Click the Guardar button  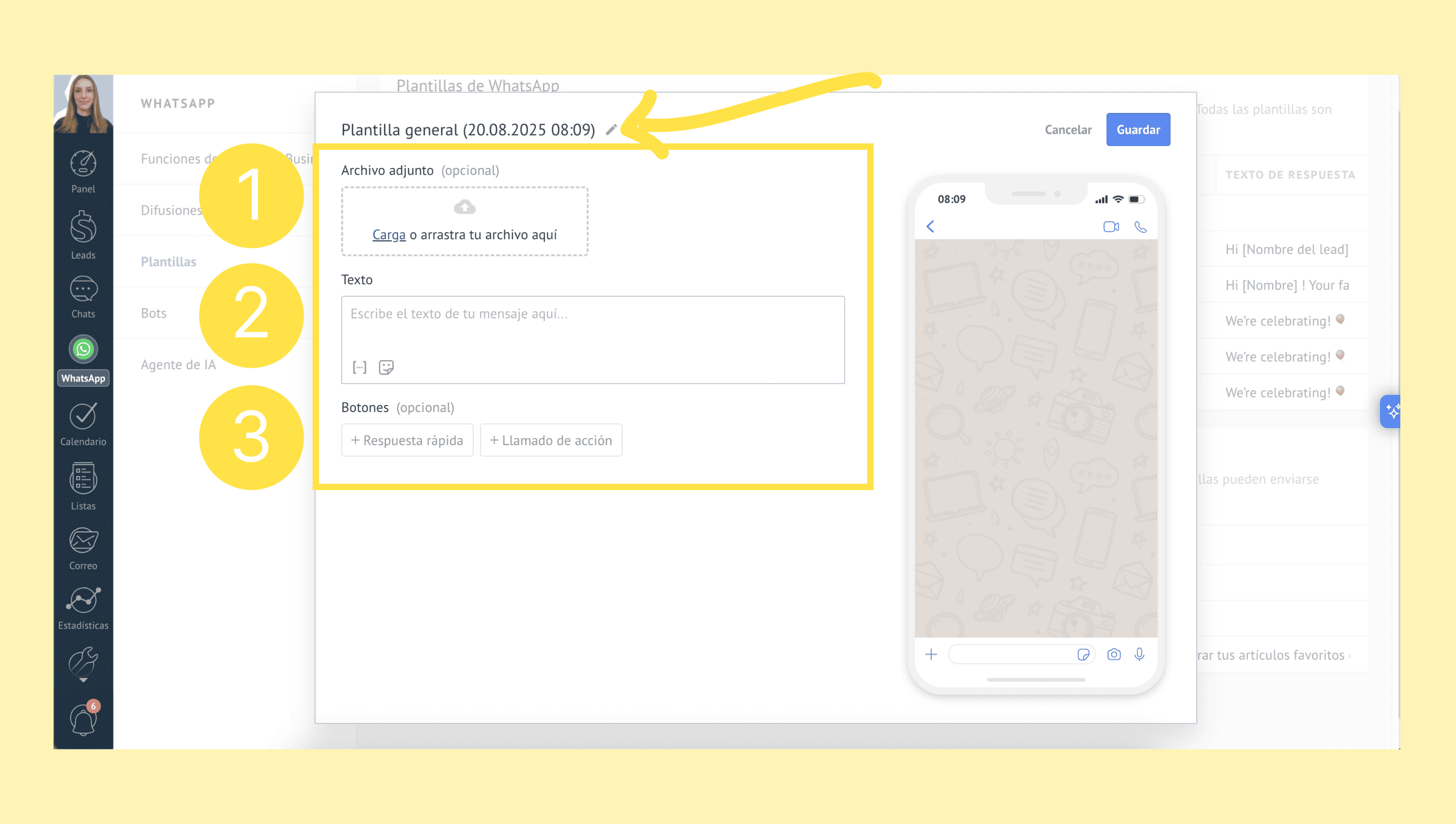pyautogui.click(x=1139, y=129)
